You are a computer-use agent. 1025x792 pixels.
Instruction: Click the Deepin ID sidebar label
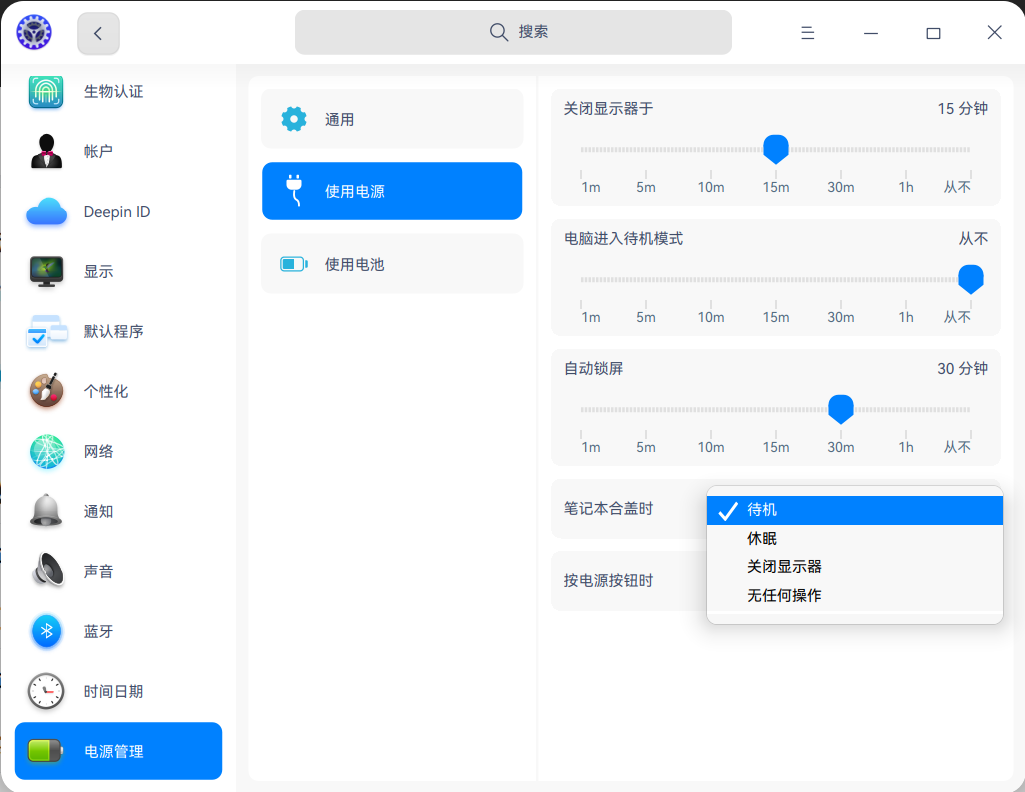(117, 212)
